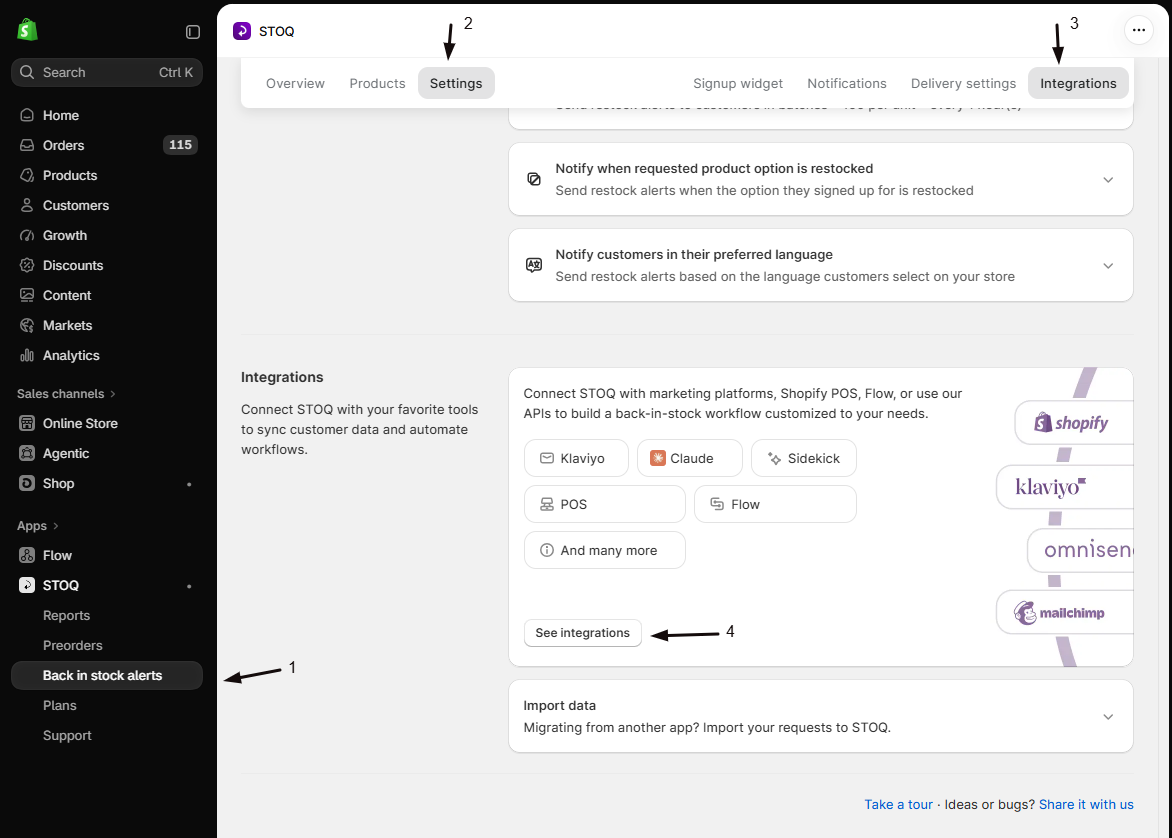Expand the Apps section chevron
The height and width of the screenshot is (838, 1172).
tap(55, 526)
